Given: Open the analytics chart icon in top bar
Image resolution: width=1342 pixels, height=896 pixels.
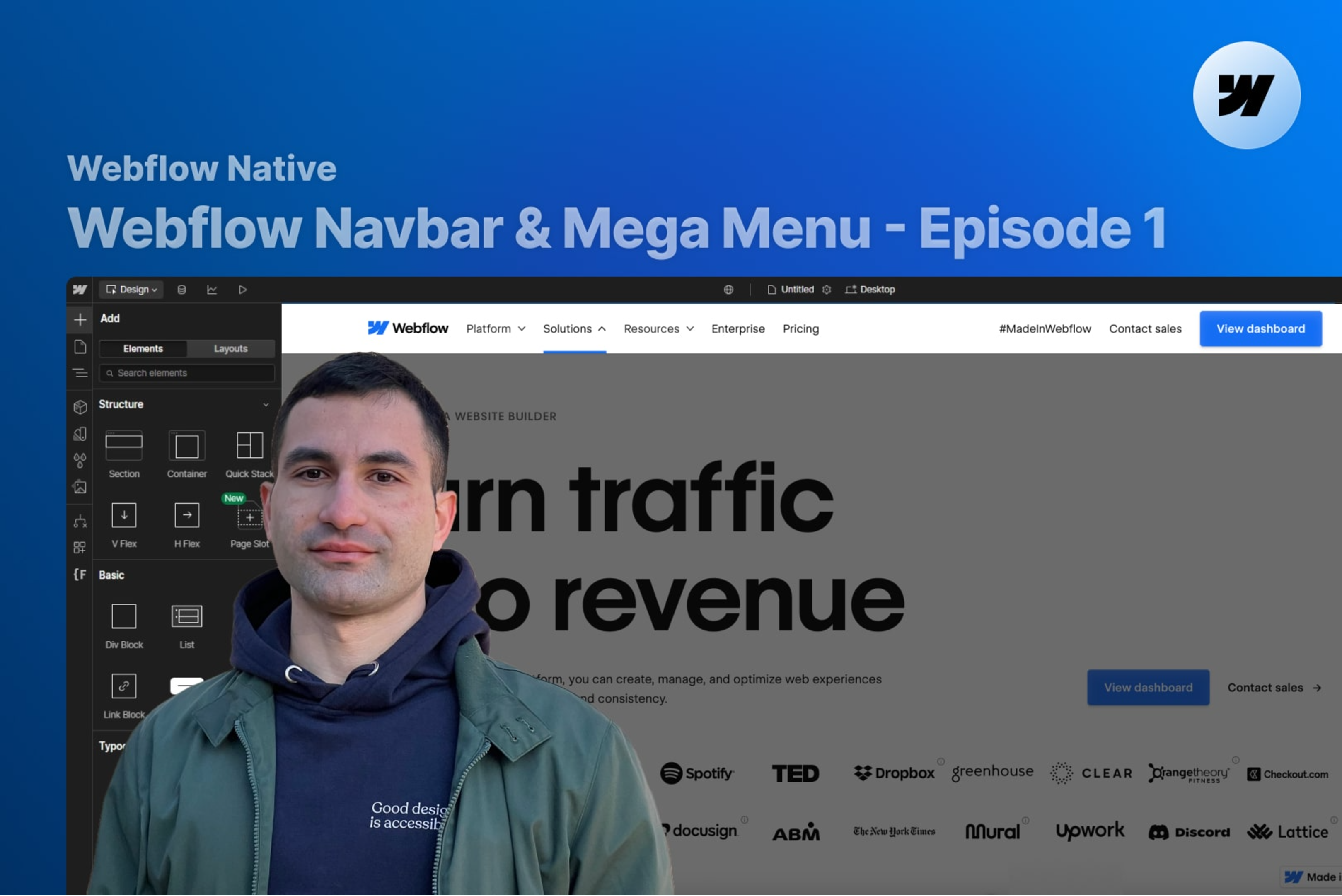Looking at the screenshot, I should (x=212, y=290).
